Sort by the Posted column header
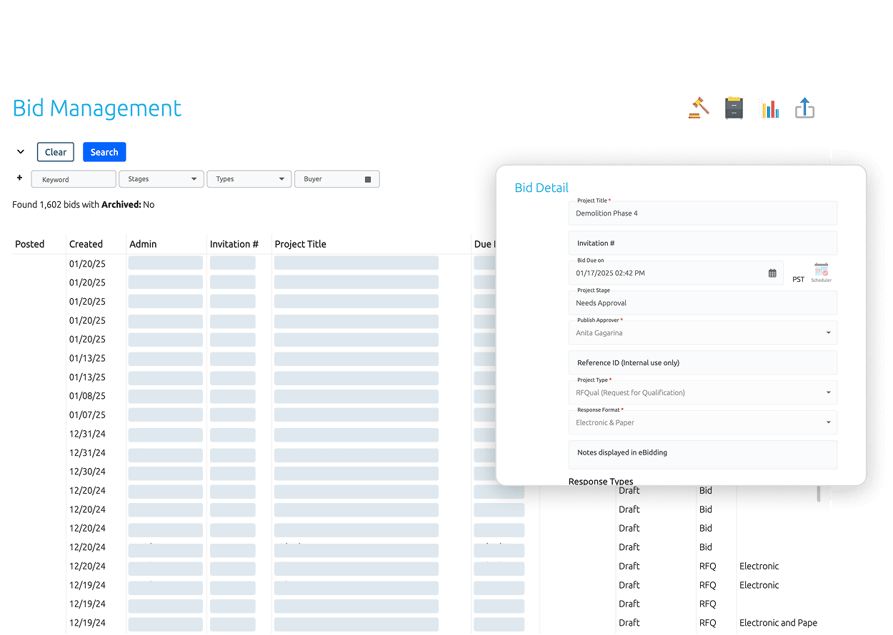The width and height of the screenshot is (893, 635). pos(30,244)
